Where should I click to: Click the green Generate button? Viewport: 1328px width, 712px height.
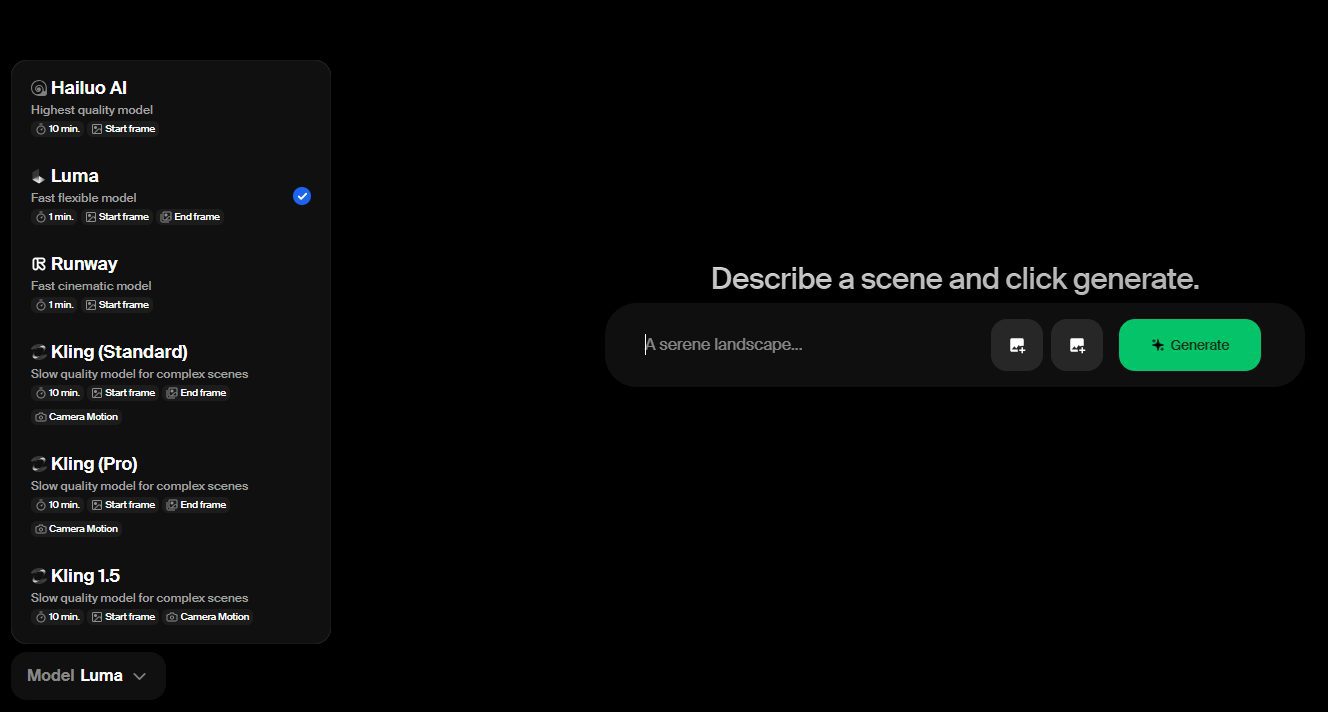point(1190,345)
